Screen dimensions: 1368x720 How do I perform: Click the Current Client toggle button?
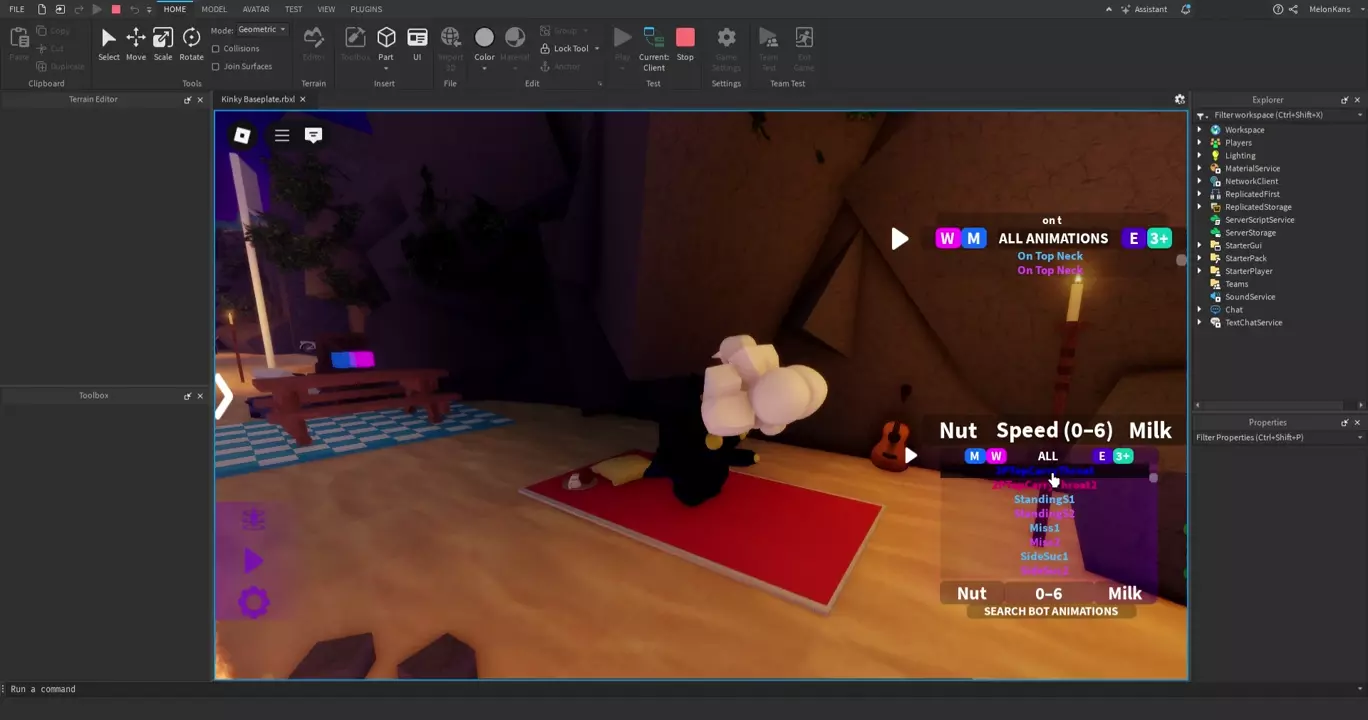pyautogui.click(x=654, y=46)
